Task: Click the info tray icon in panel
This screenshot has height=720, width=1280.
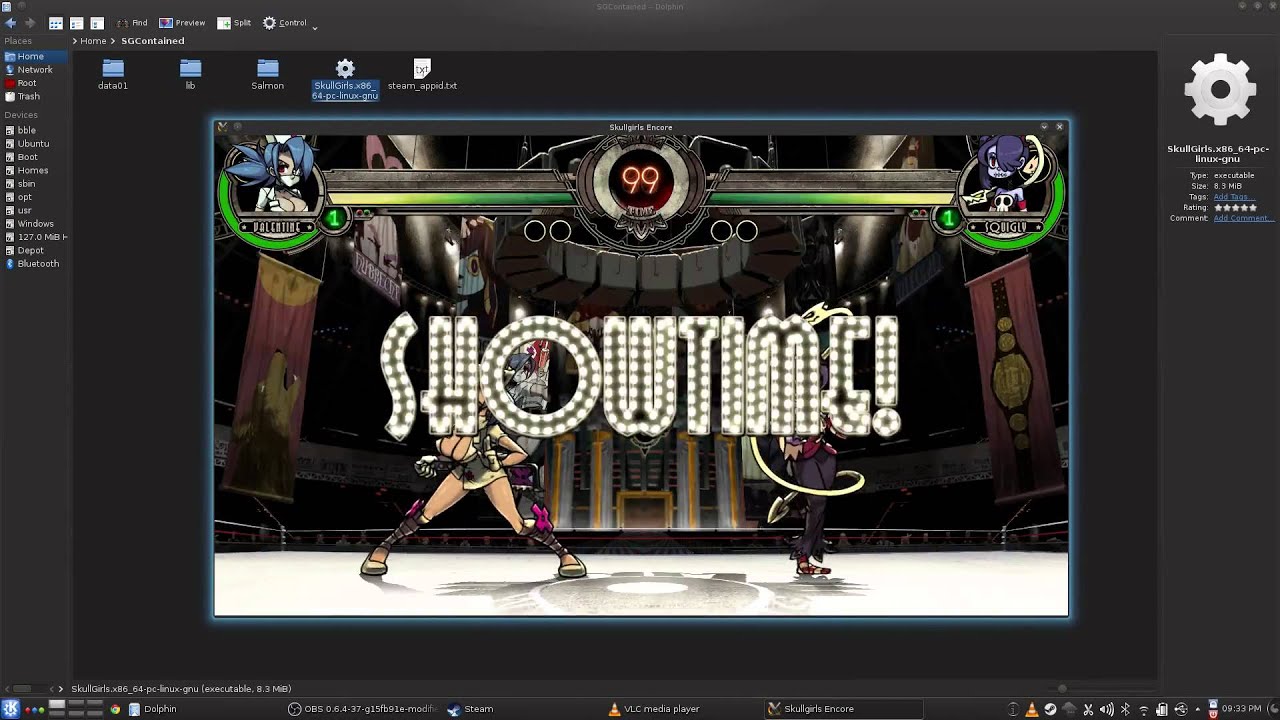Action: 1013,709
